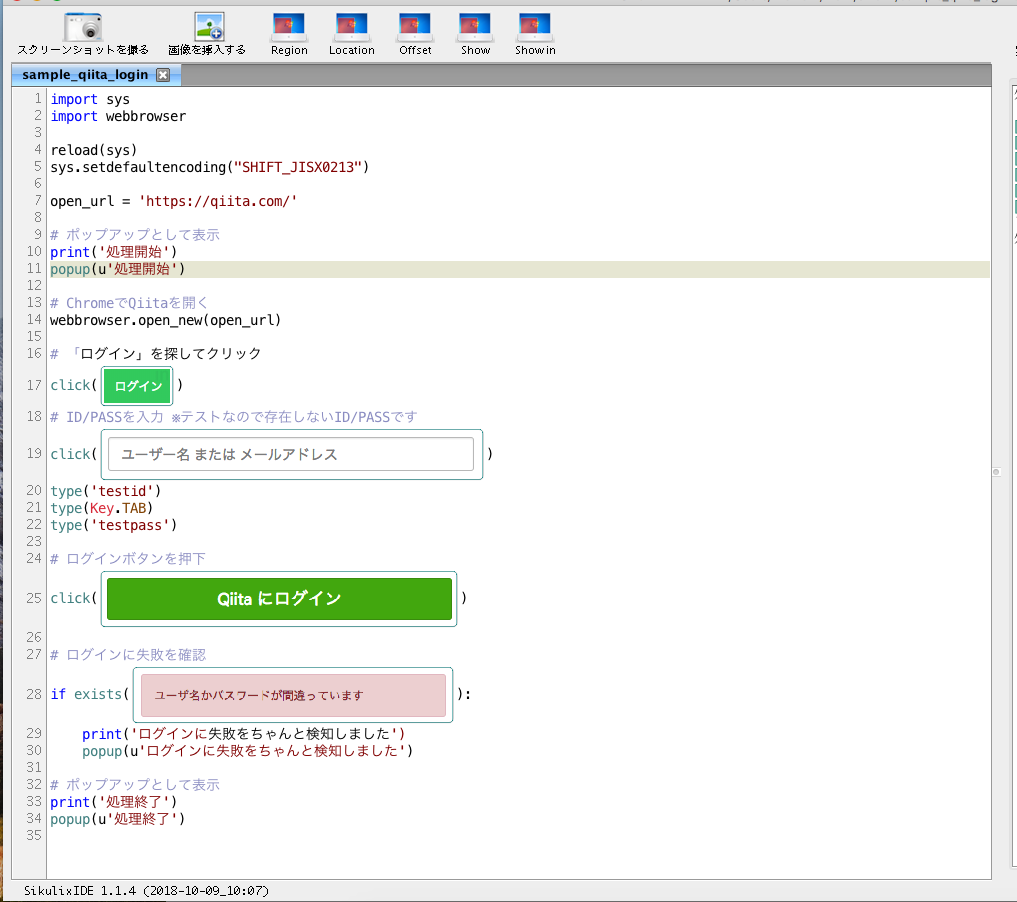
Task: Close the sample_qiita_login tab
Action: [163, 75]
